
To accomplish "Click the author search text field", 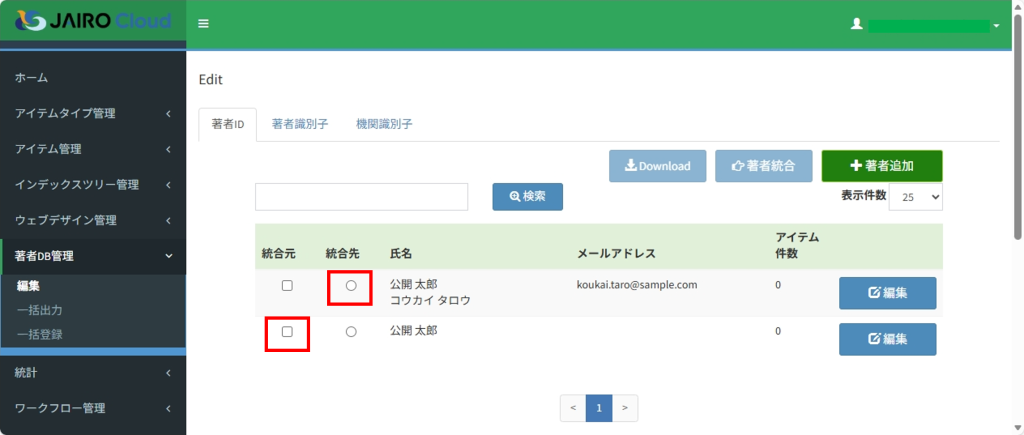I will [x=362, y=197].
